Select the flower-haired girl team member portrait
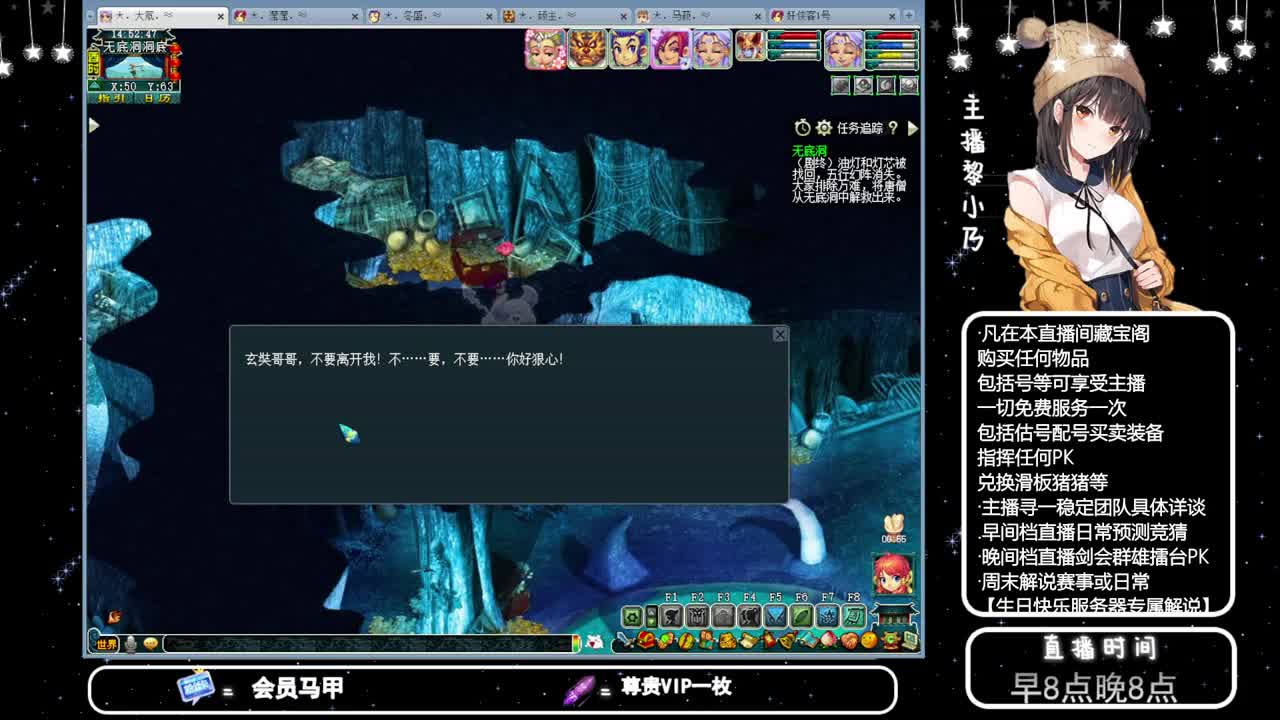 coord(545,48)
